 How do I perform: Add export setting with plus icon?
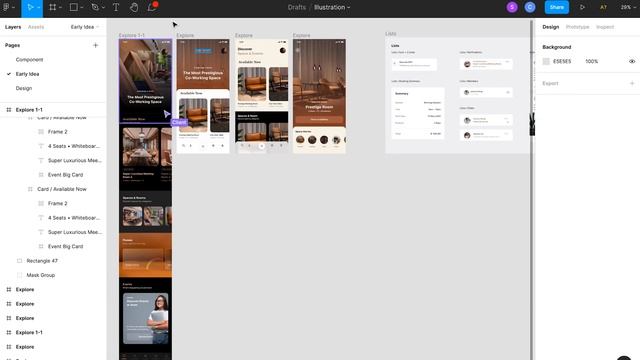[x=632, y=83]
